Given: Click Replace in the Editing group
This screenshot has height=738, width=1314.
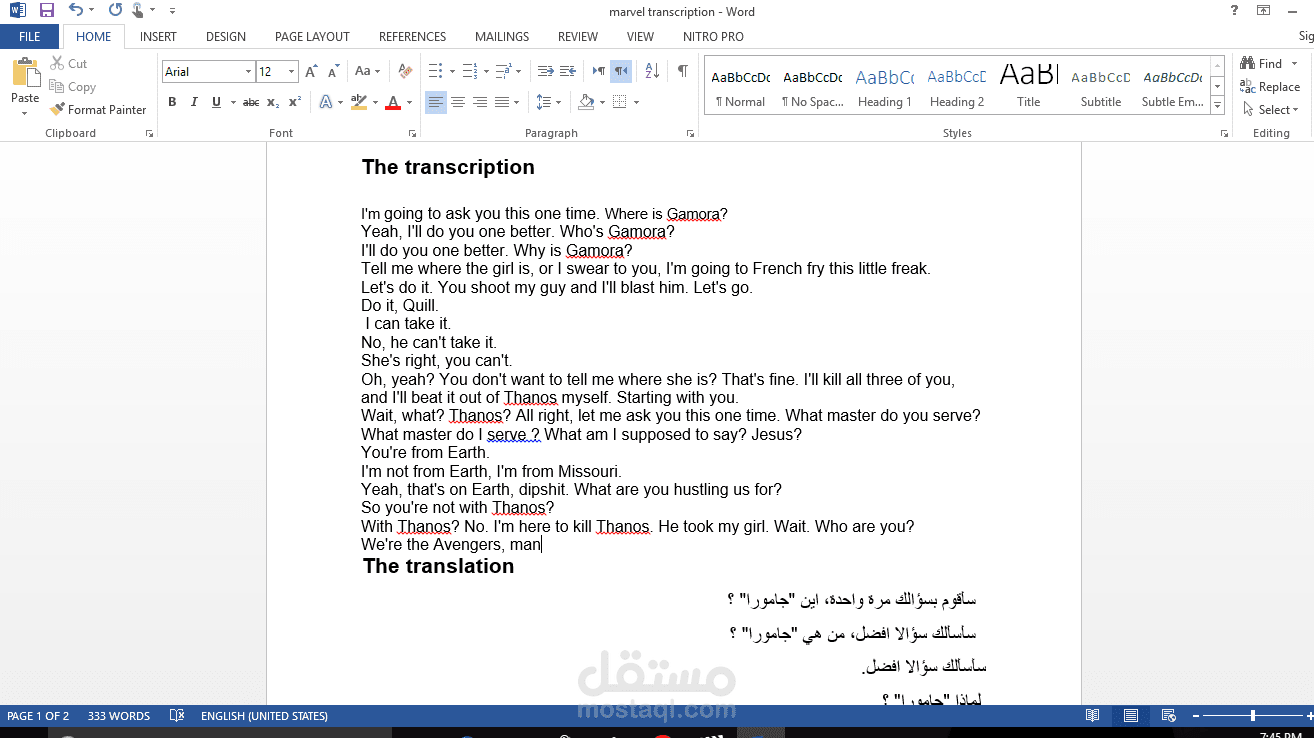Looking at the screenshot, I should (1270, 87).
